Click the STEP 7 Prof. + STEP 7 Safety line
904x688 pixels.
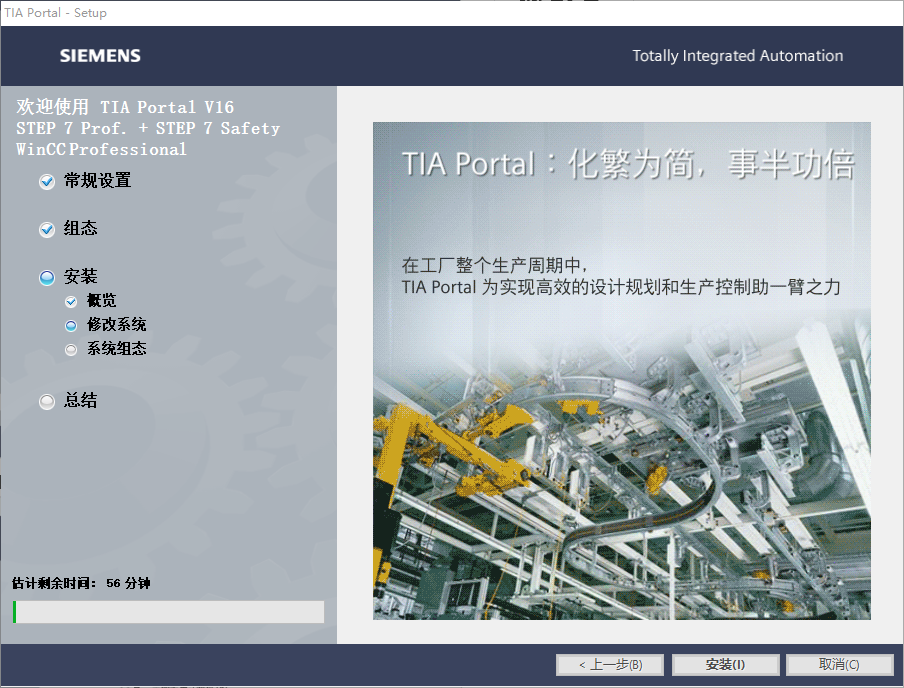pyautogui.click(x=148, y=128)
